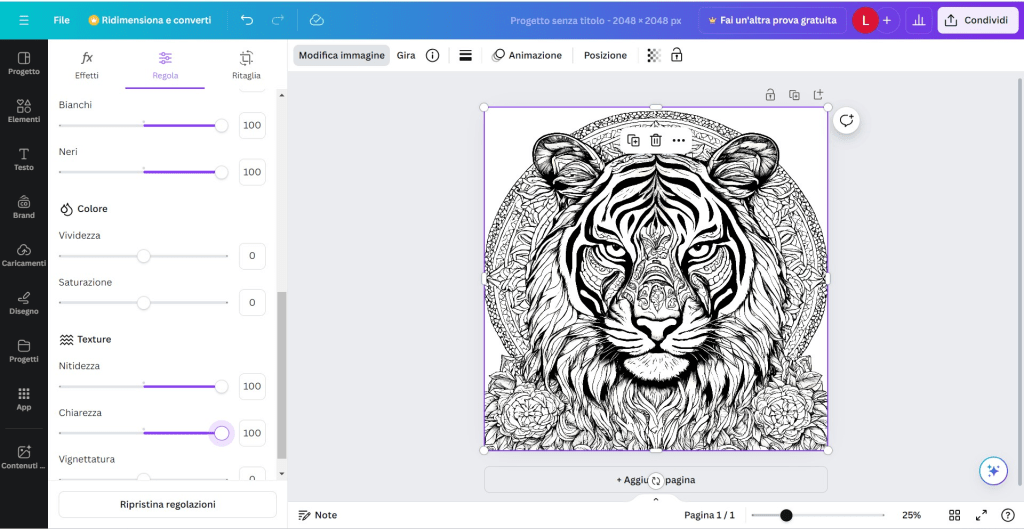1024x529 pixels.
Task: Switch to grid view of pages
Action: point(955,515)
